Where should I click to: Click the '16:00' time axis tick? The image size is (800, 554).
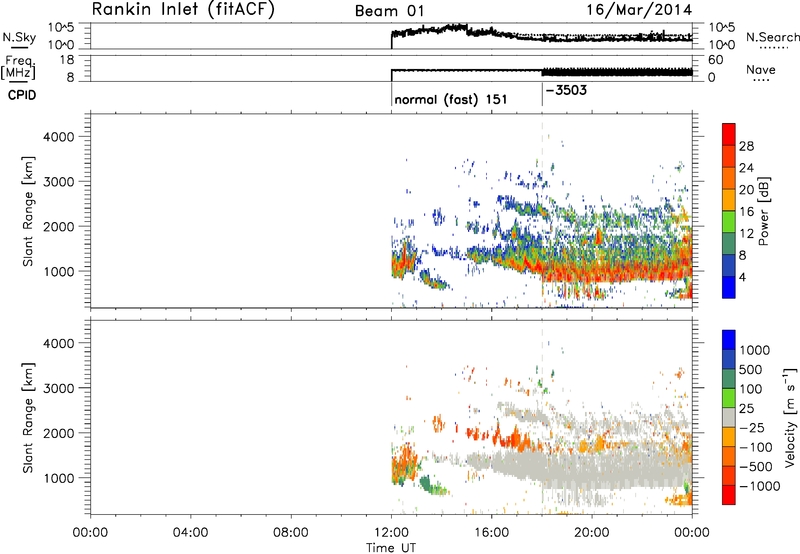point(491,533)
